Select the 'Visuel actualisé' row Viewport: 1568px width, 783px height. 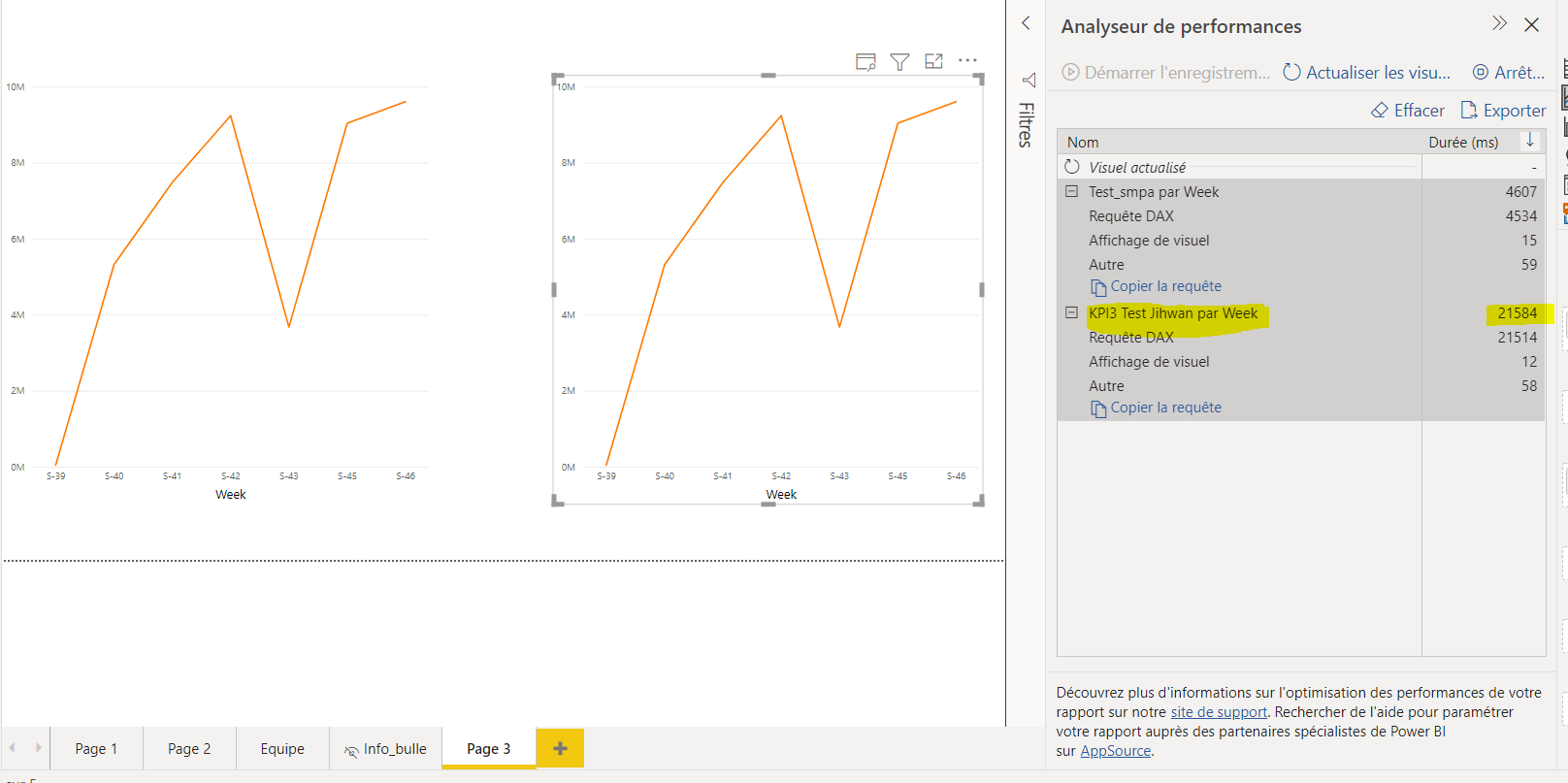click(x=1300, y=167)
